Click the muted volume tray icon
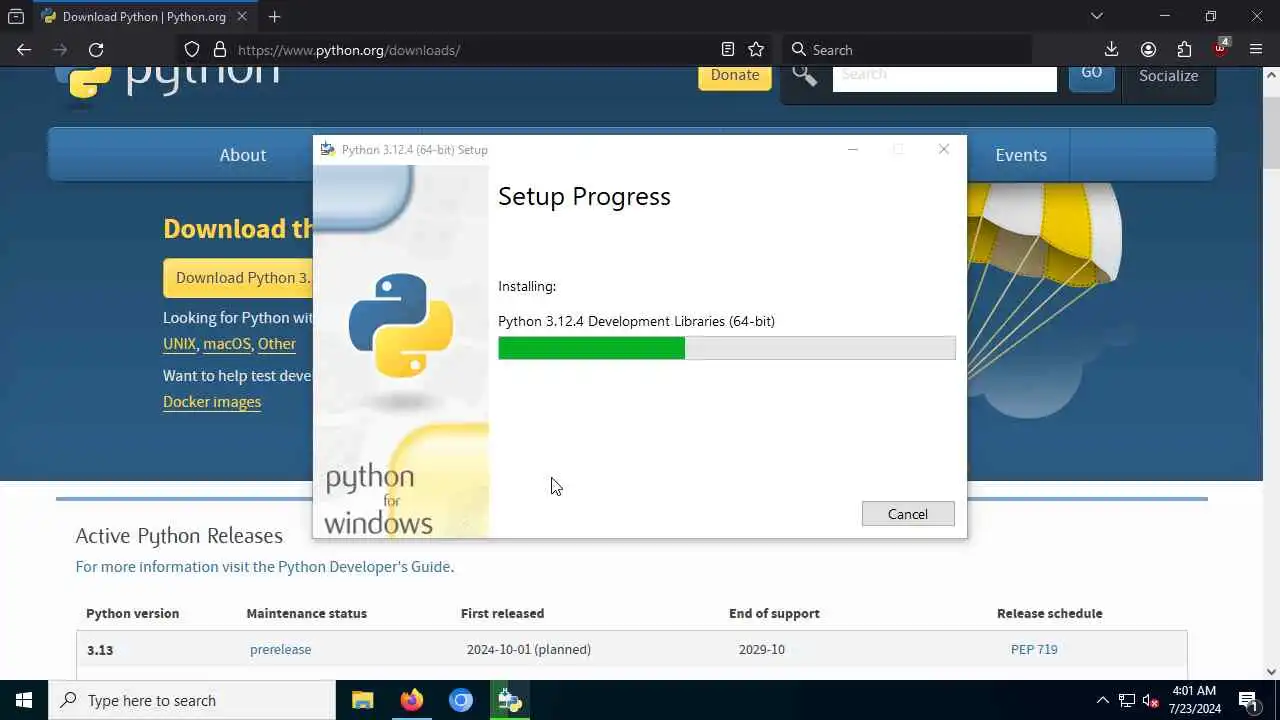Viewport: 1280px width, 720px height. [x=1151, y=700]
